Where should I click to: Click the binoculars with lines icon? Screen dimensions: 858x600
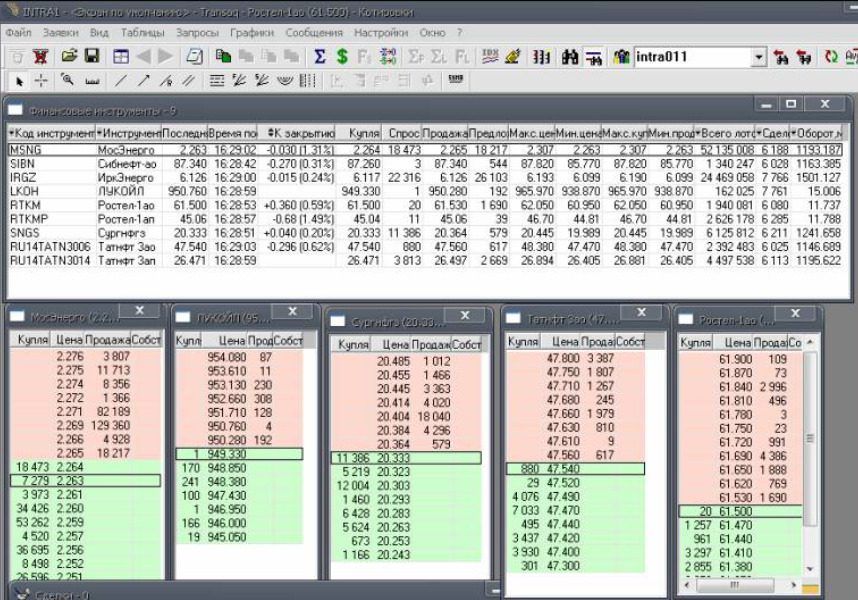(x=593, y=56)
